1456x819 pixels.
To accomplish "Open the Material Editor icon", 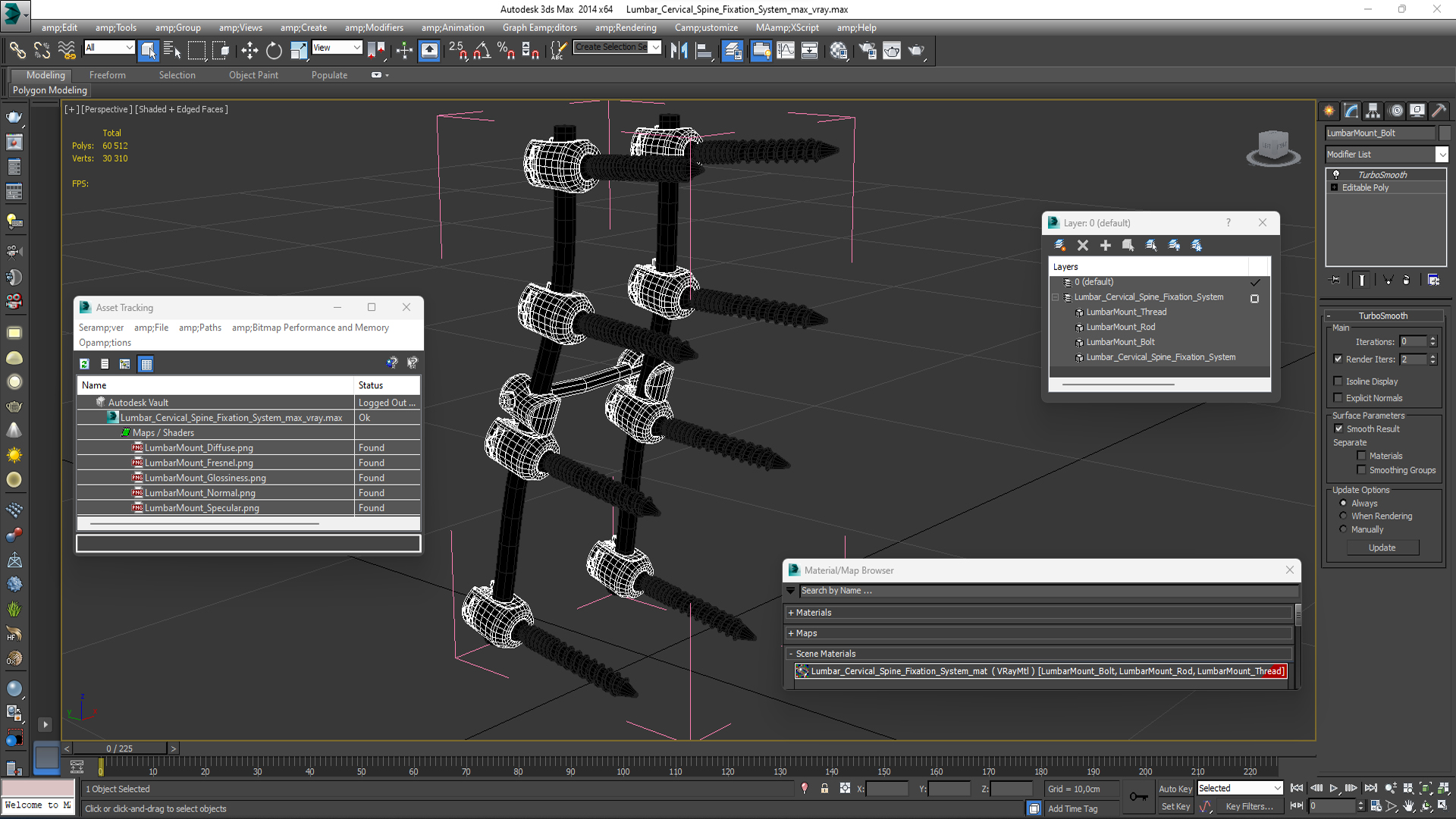I will (839, 51).
